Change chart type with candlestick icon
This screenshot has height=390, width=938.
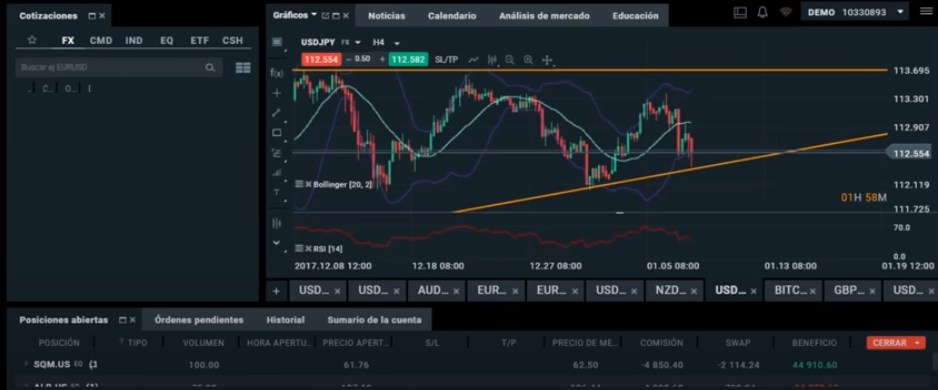[x=492, y=60]
